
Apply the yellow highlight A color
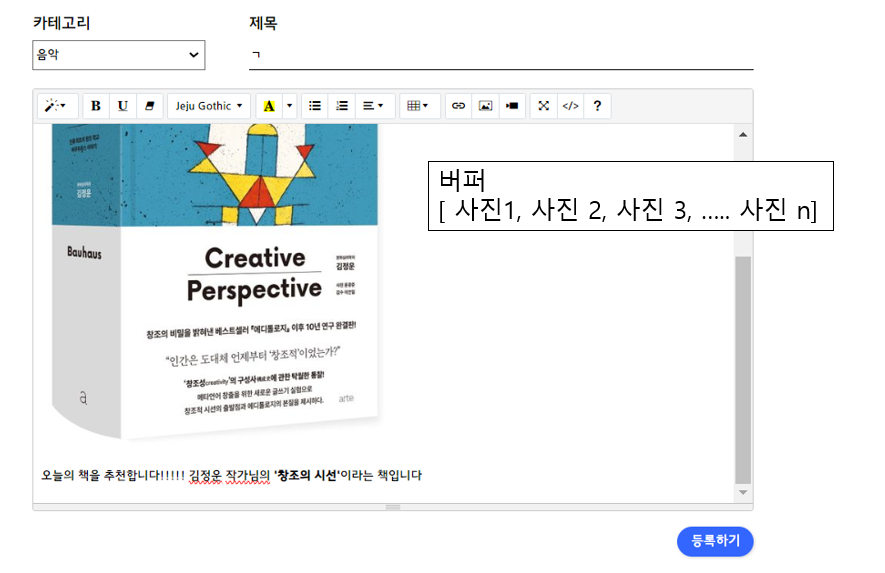[x=269, y=106]
